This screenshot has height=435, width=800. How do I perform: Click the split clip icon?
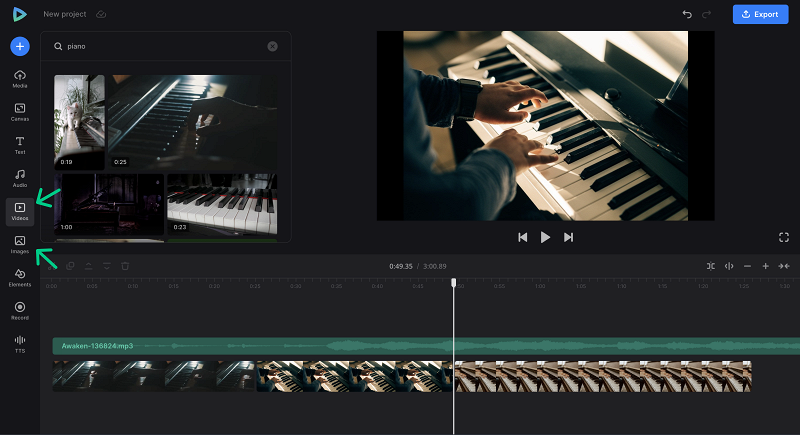(x=711, y=266)
